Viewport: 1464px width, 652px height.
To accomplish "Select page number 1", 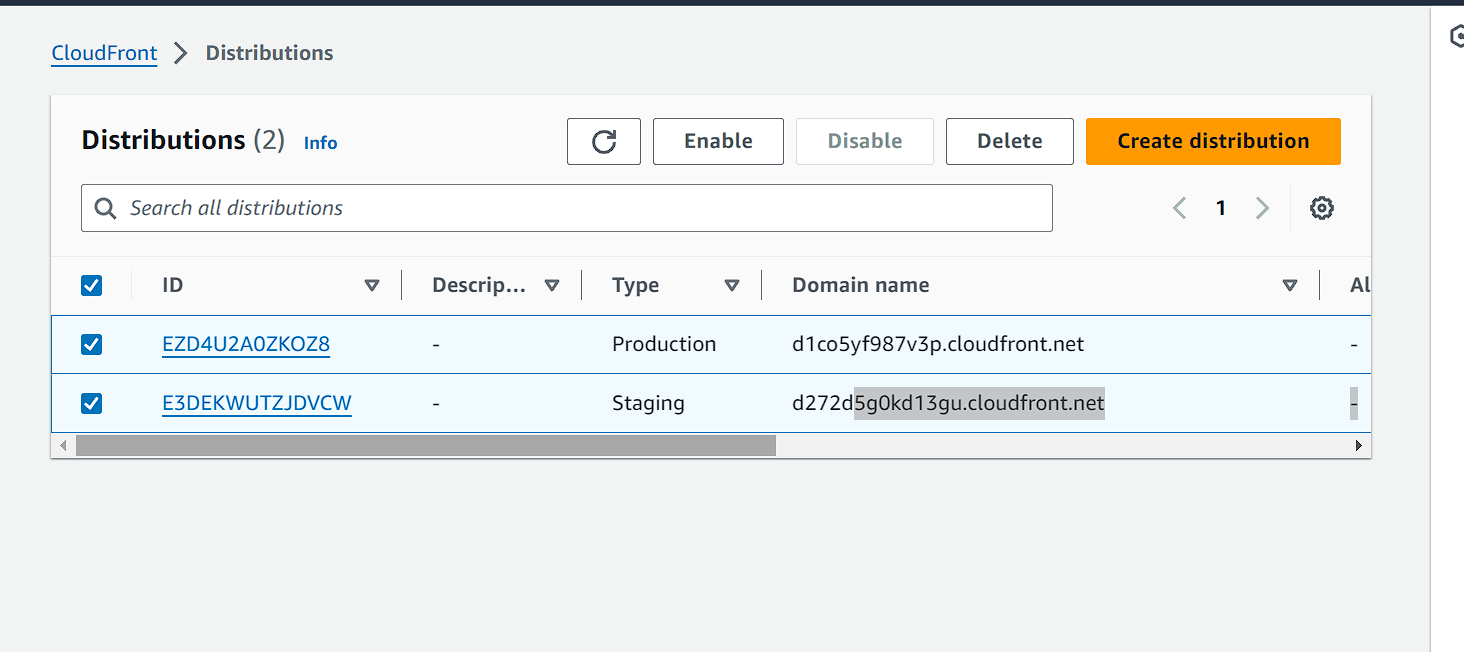I will click(1221, 208).
